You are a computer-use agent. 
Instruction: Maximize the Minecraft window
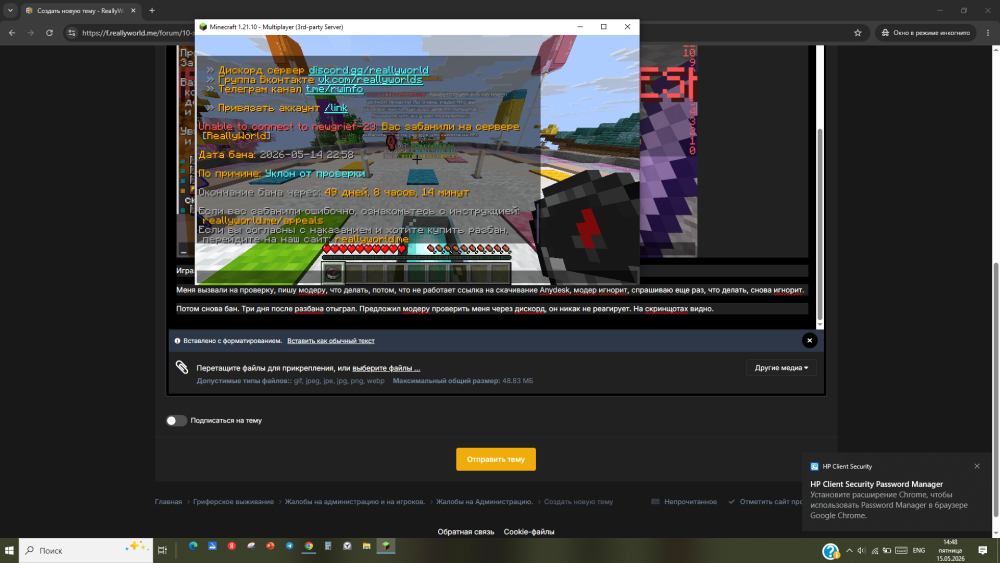coord(603,27)
